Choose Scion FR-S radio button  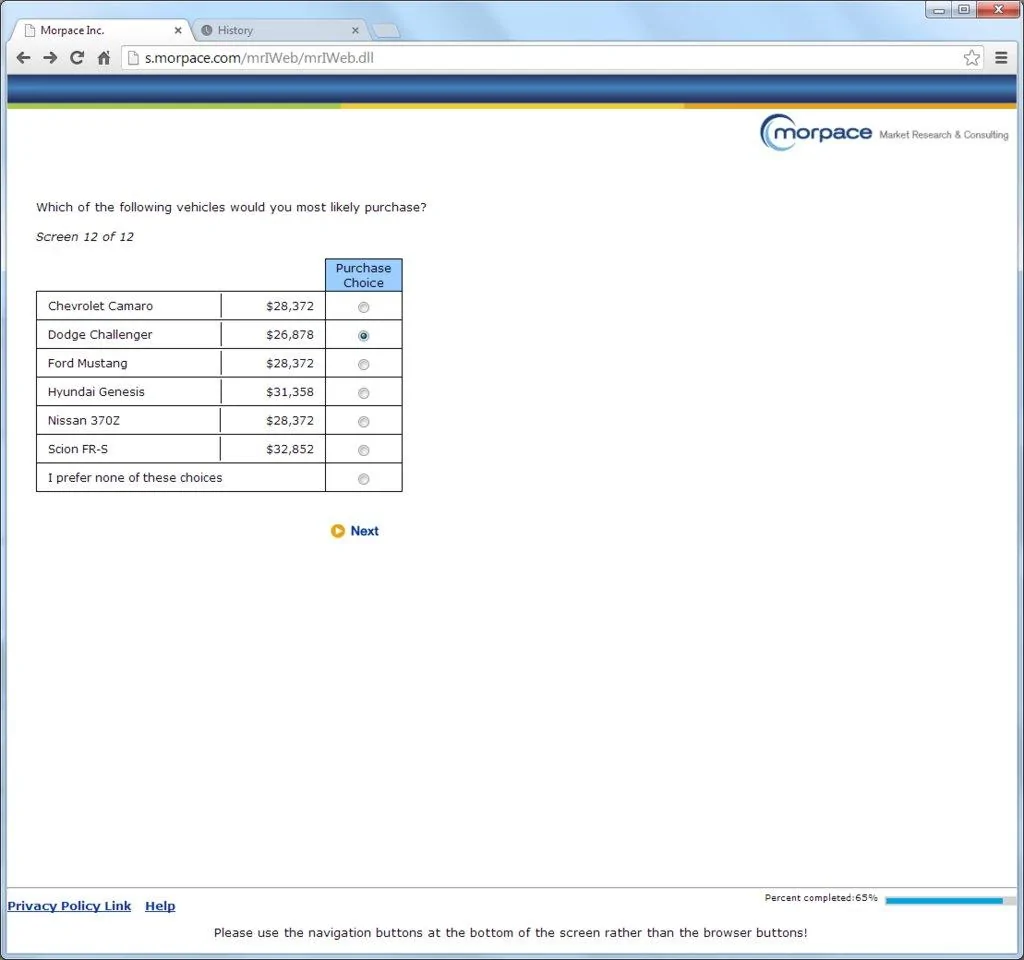pyautogui.click(x=364, y=451)
